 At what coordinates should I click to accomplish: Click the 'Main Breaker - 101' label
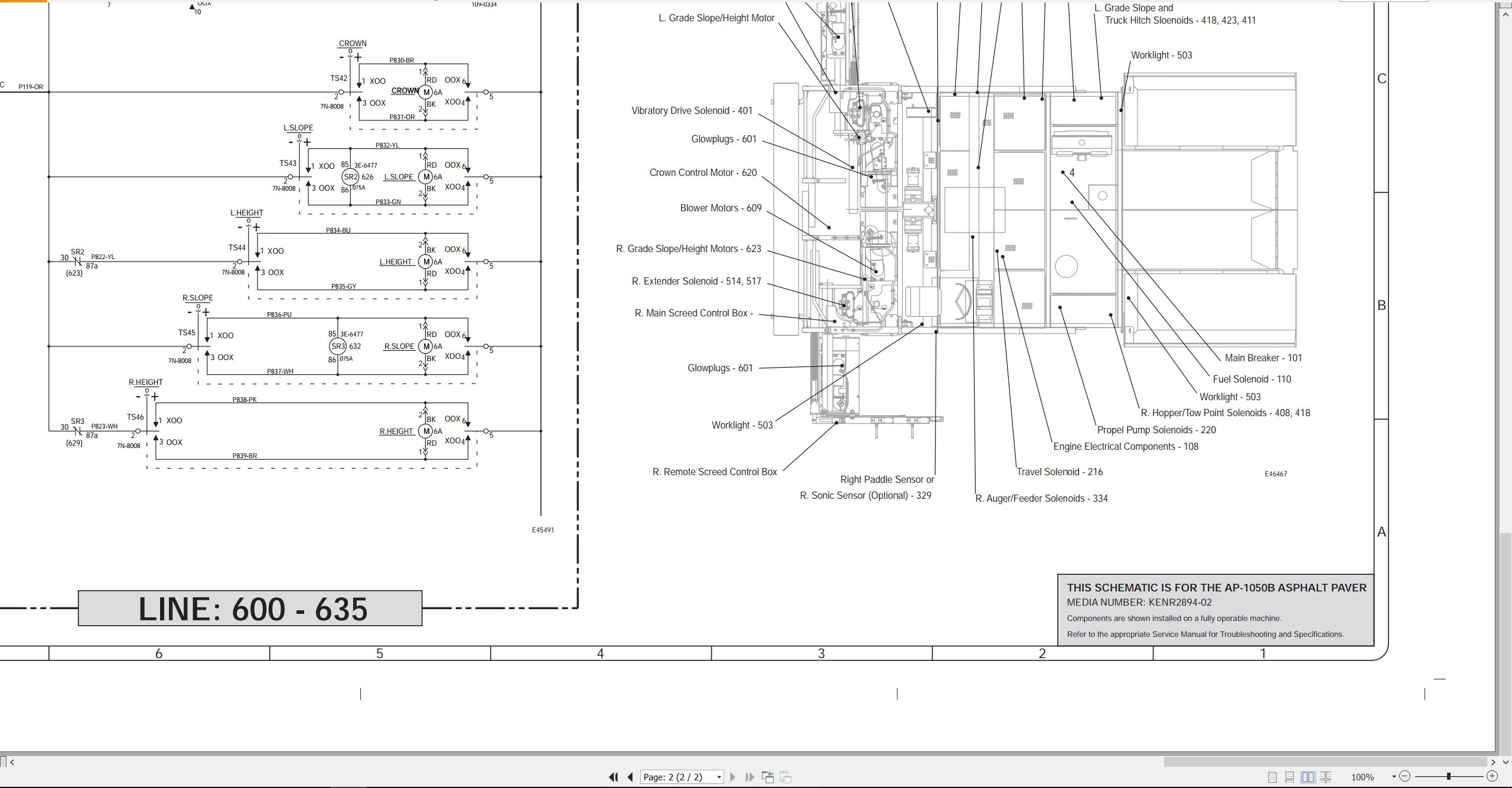(1263, 358)
